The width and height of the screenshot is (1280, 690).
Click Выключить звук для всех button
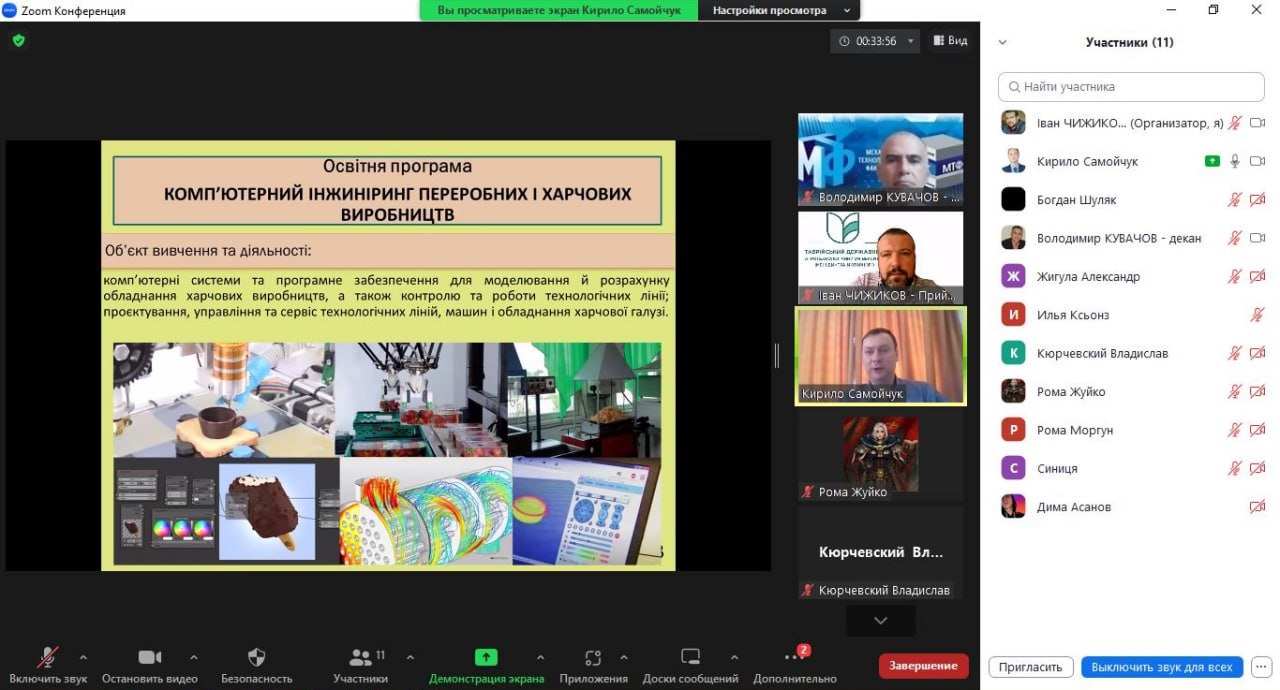pyautogui.click(x=1162, y=666)
